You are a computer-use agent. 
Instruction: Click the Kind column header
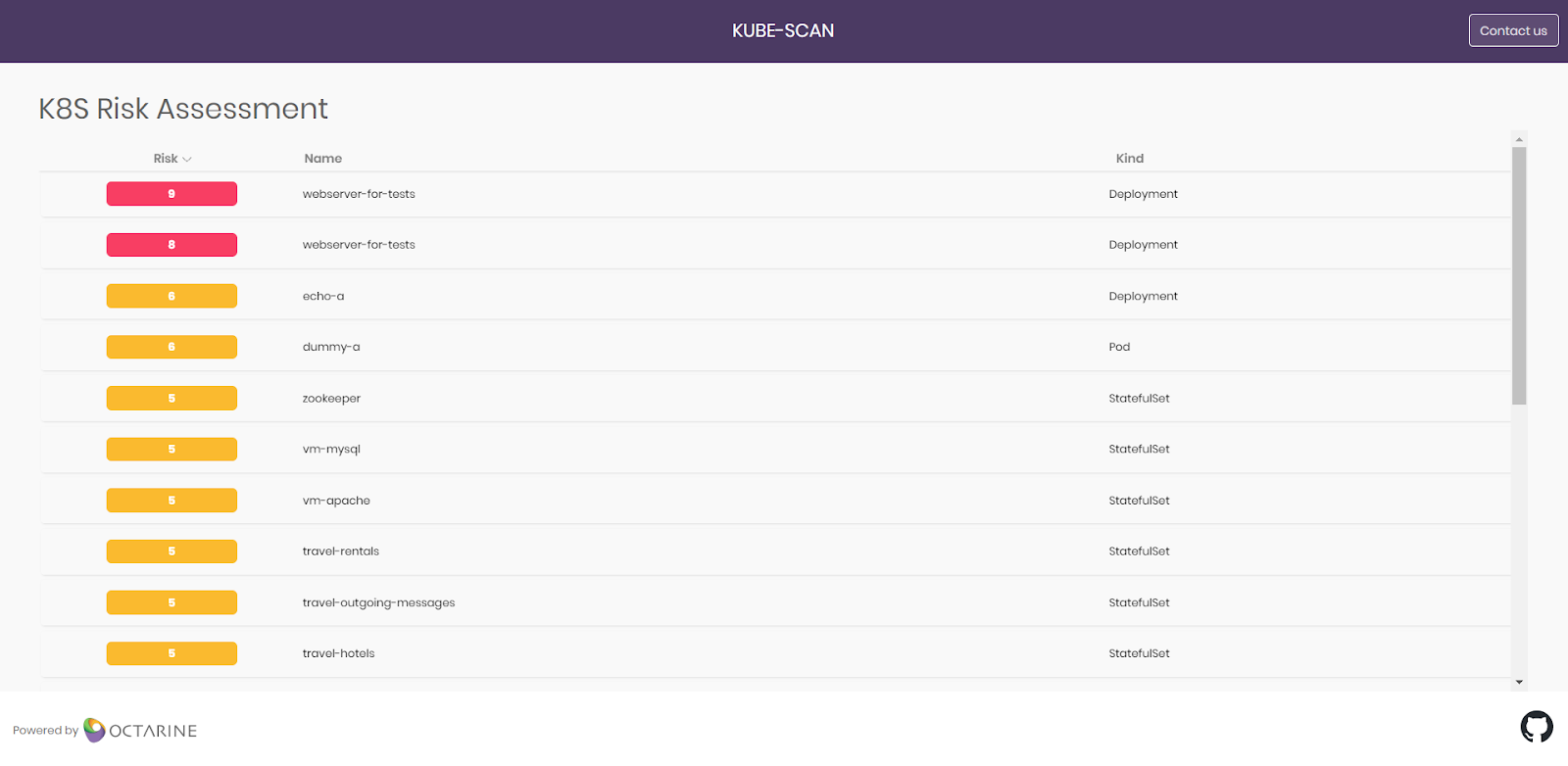[1129, 158]
